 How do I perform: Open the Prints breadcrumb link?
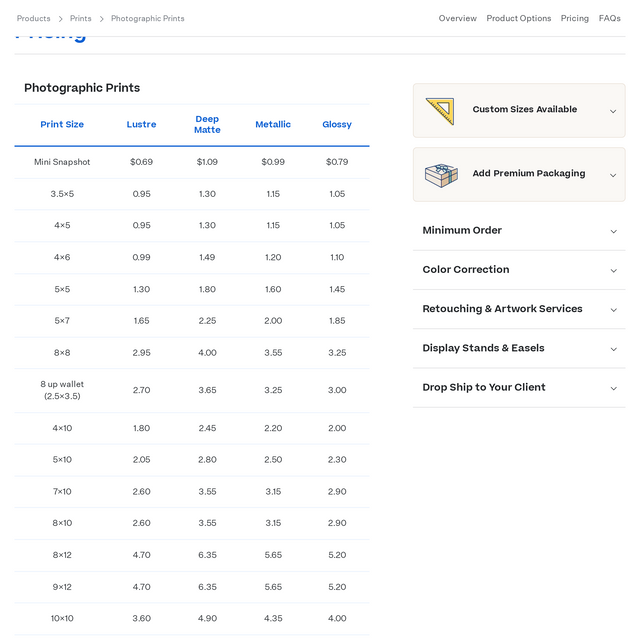(80, 18)
